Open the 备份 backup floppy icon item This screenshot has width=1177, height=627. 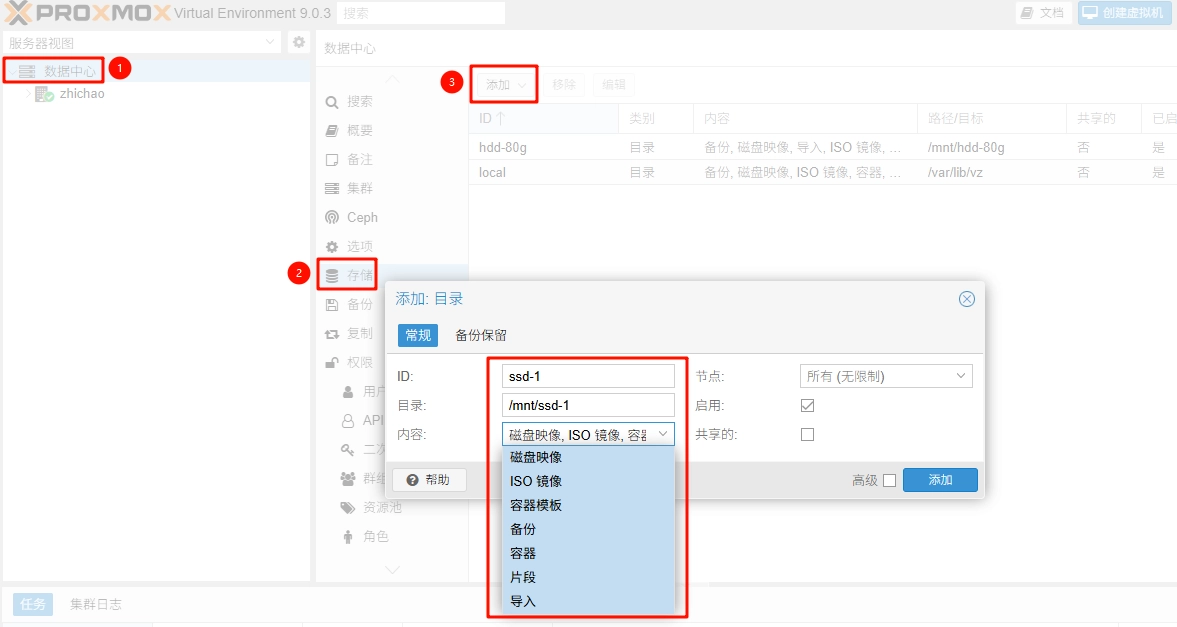332,304
